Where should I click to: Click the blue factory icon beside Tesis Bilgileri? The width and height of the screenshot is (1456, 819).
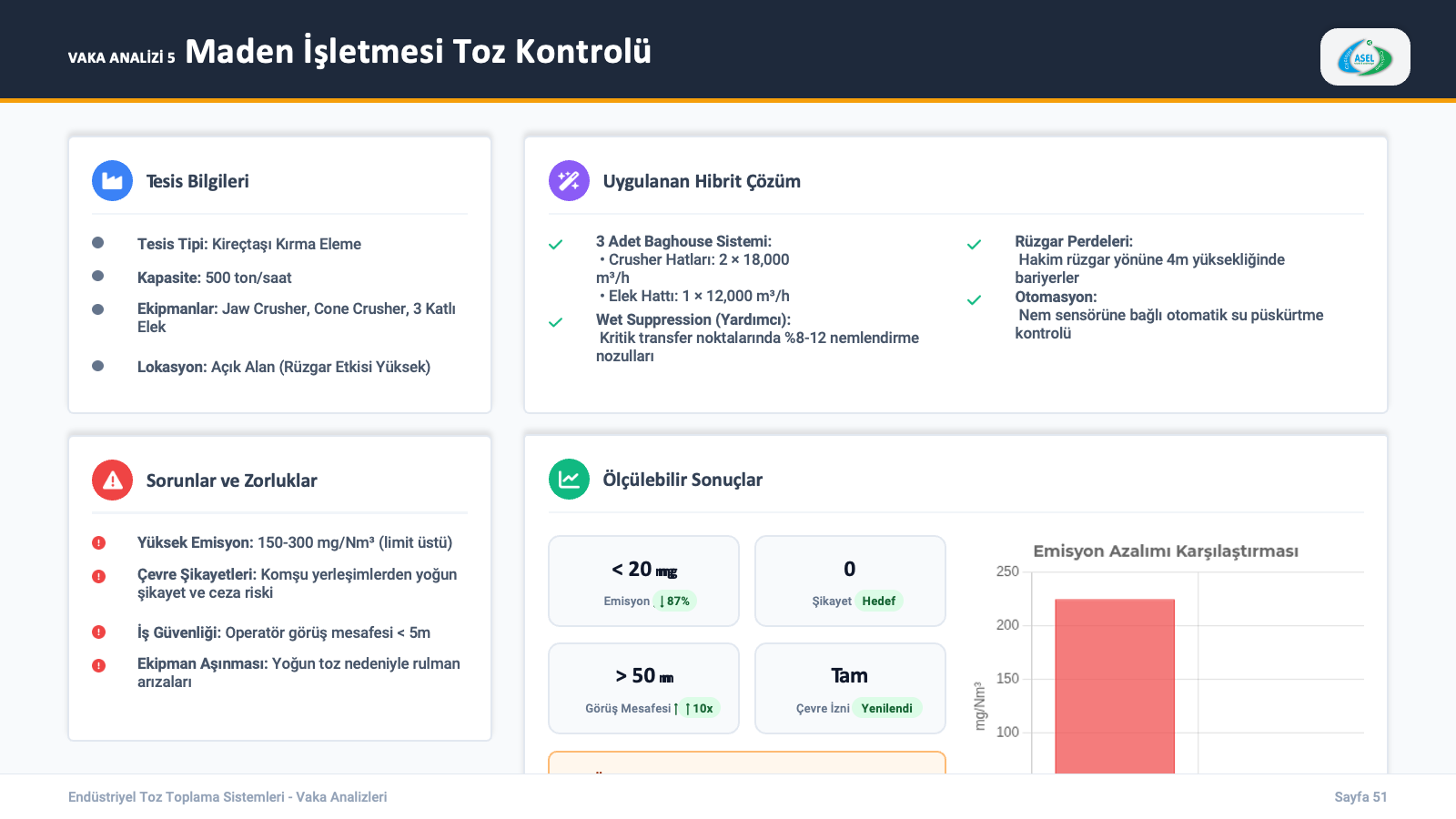113,181
